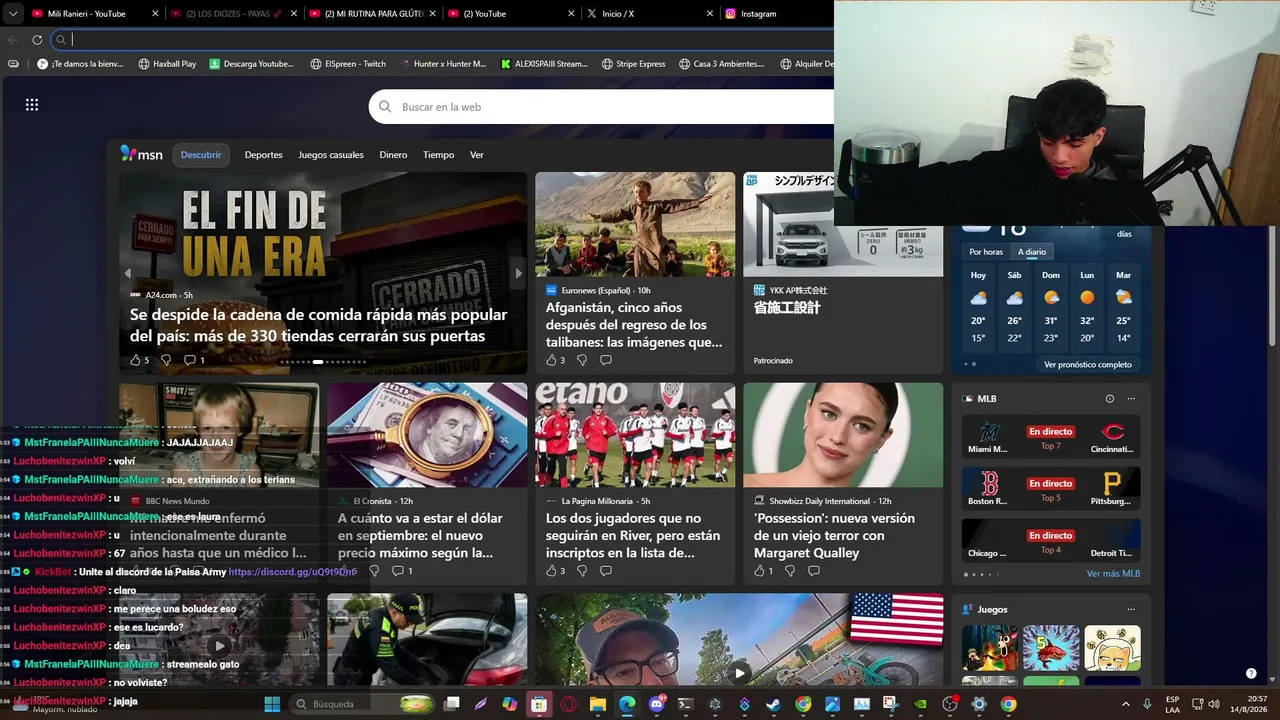Show hidden system tray icons
Screen dimensions: 1280x720
point(1125,704)
